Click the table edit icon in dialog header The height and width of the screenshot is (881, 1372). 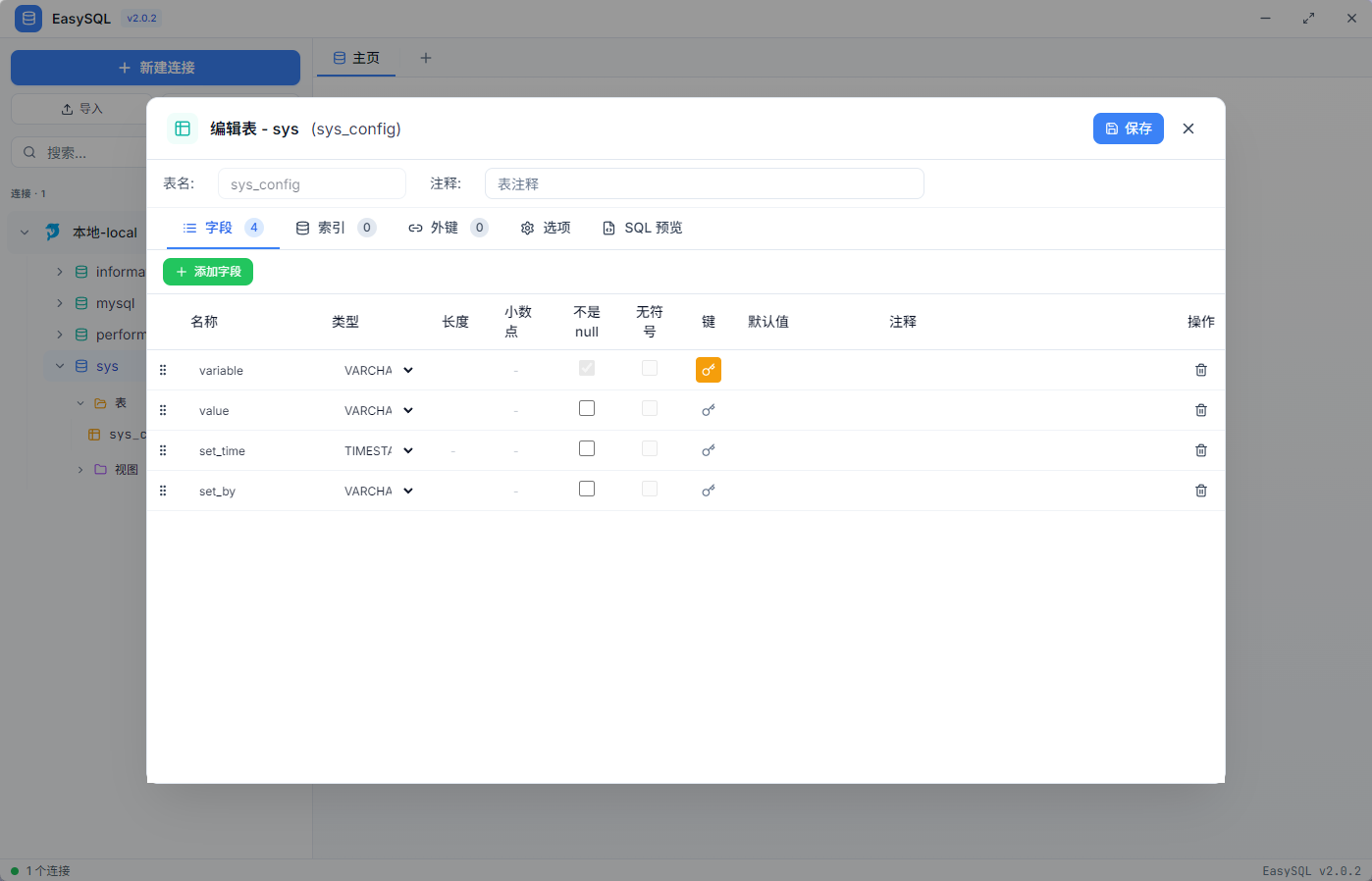click(181, 128)
